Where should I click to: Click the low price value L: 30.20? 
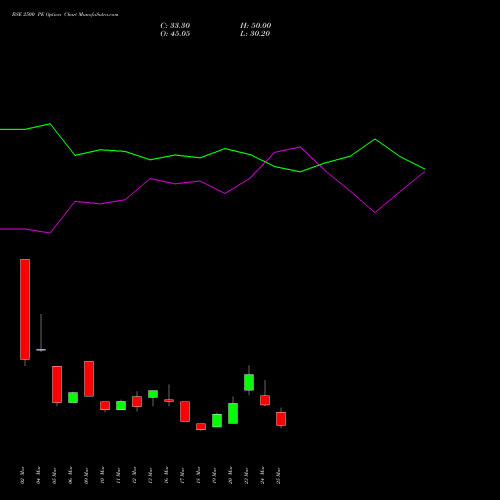point(255,34)
